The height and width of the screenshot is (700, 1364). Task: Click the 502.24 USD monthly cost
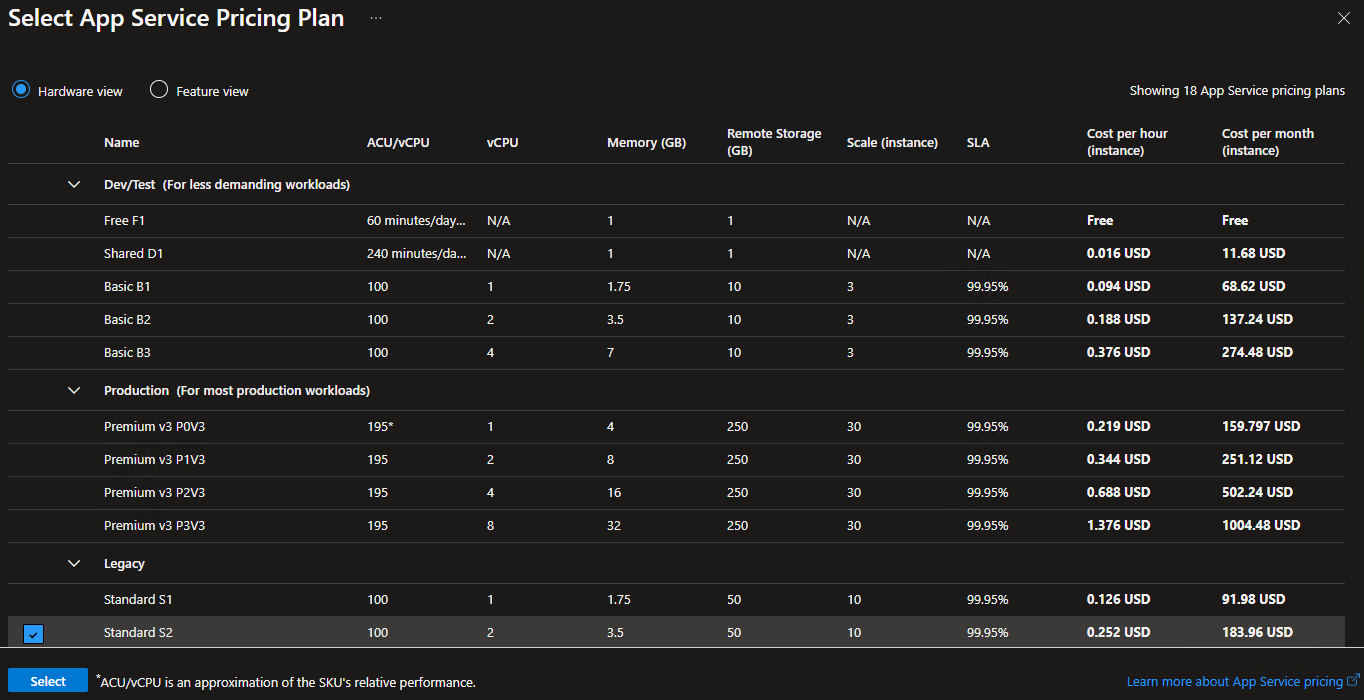pos(1257,492)
